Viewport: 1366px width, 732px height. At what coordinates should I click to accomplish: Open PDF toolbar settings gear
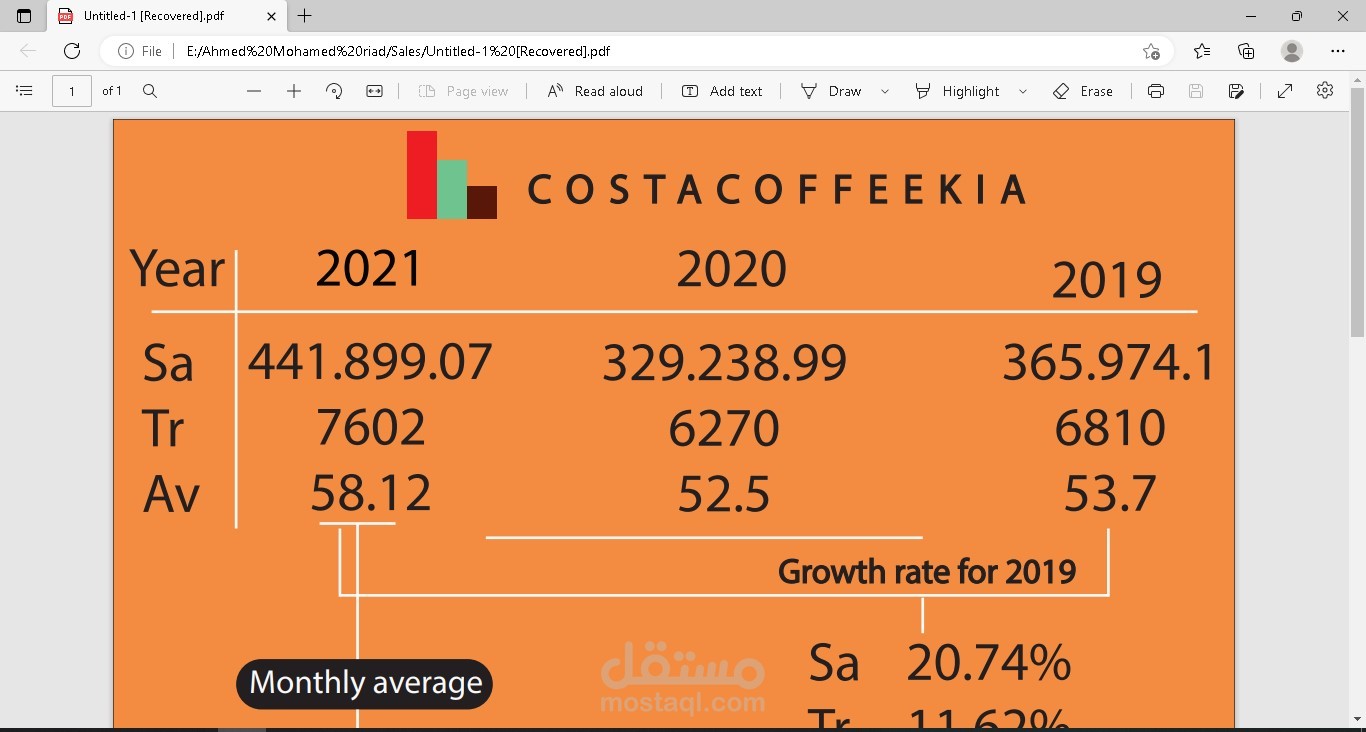[x=1325, y=91]
